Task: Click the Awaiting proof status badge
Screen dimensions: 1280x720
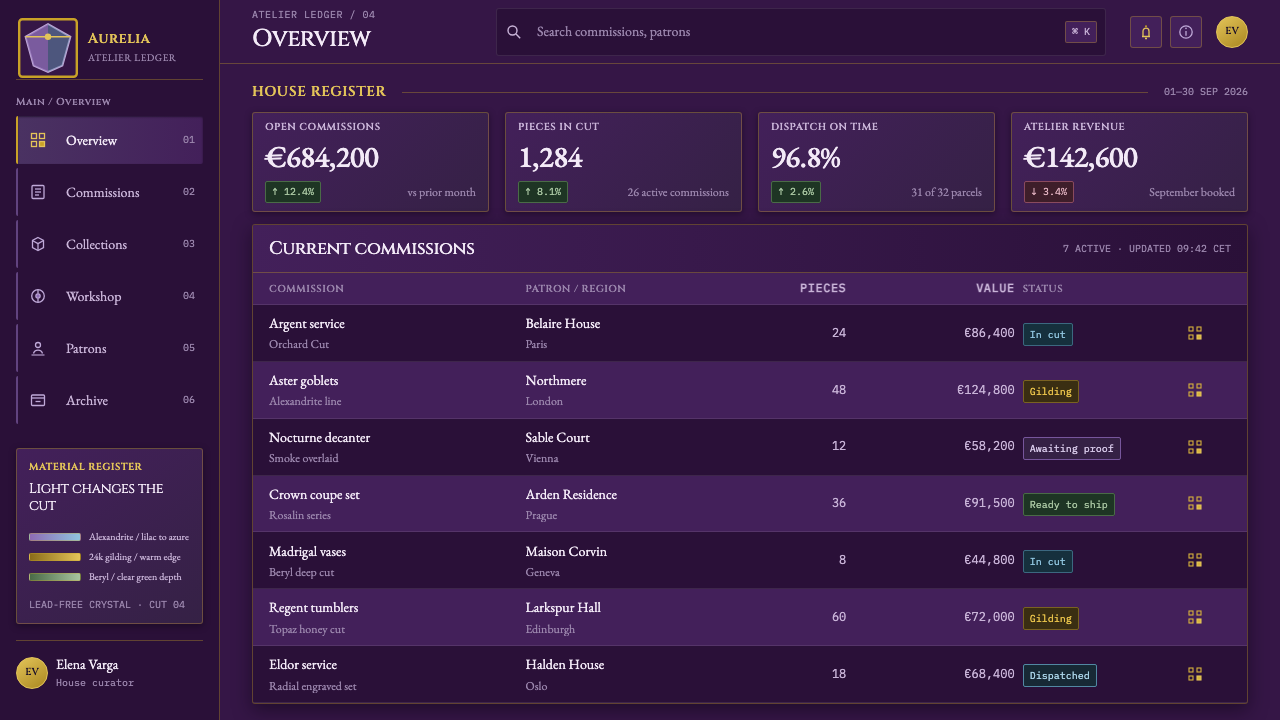Action: [x=1072, y=448]
